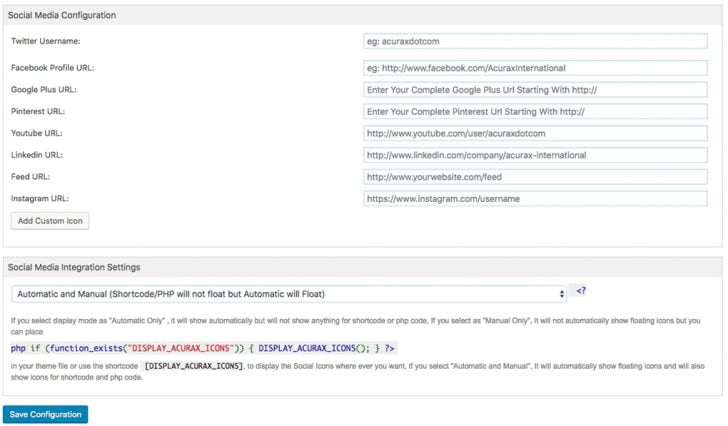Image resolution: width=728 pixels, height=426 pixels.
Task: Focus the Youtube URL text box
Action: click(535, 134)
